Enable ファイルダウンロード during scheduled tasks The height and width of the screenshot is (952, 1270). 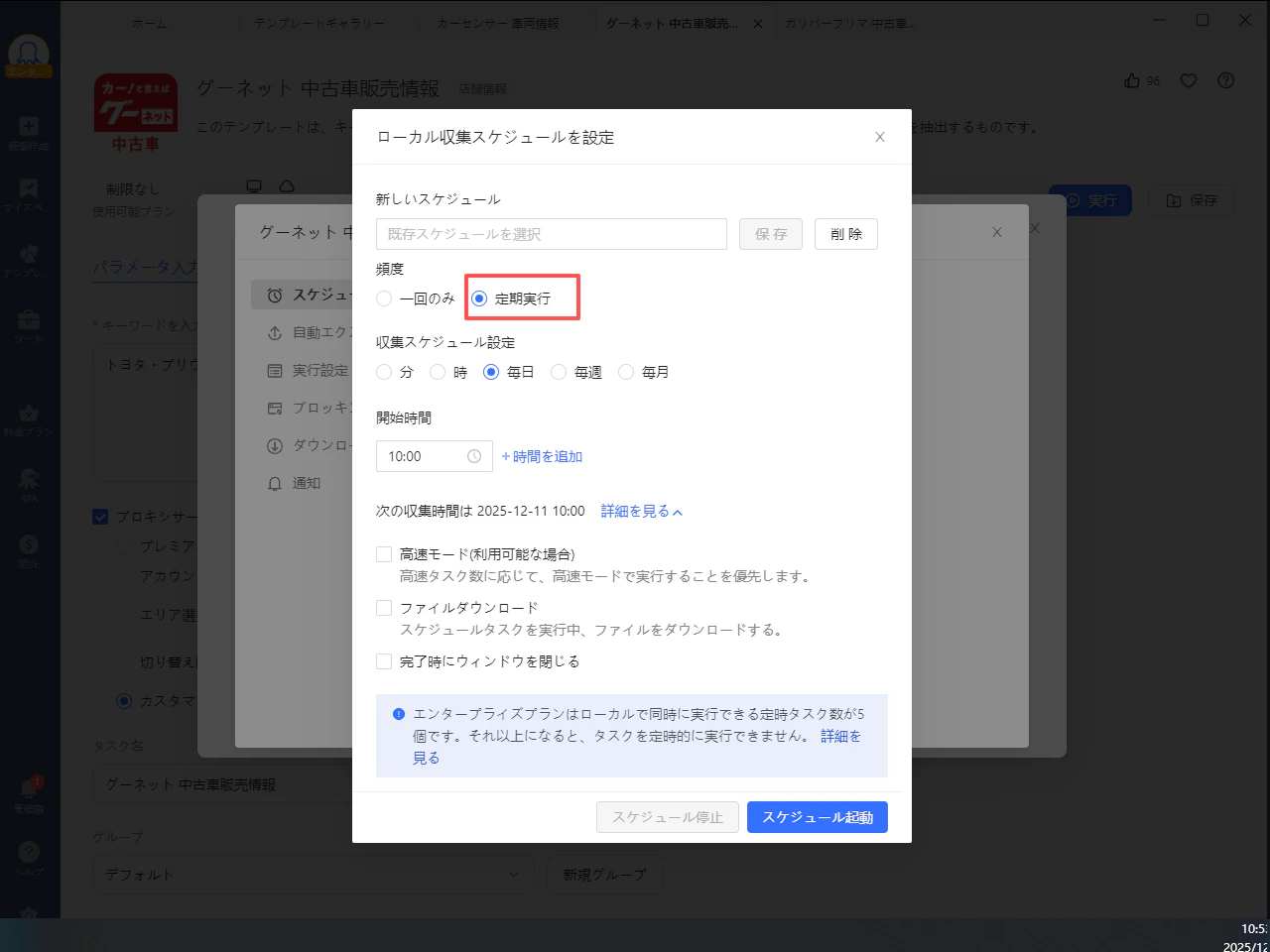(x=384, y=607)
